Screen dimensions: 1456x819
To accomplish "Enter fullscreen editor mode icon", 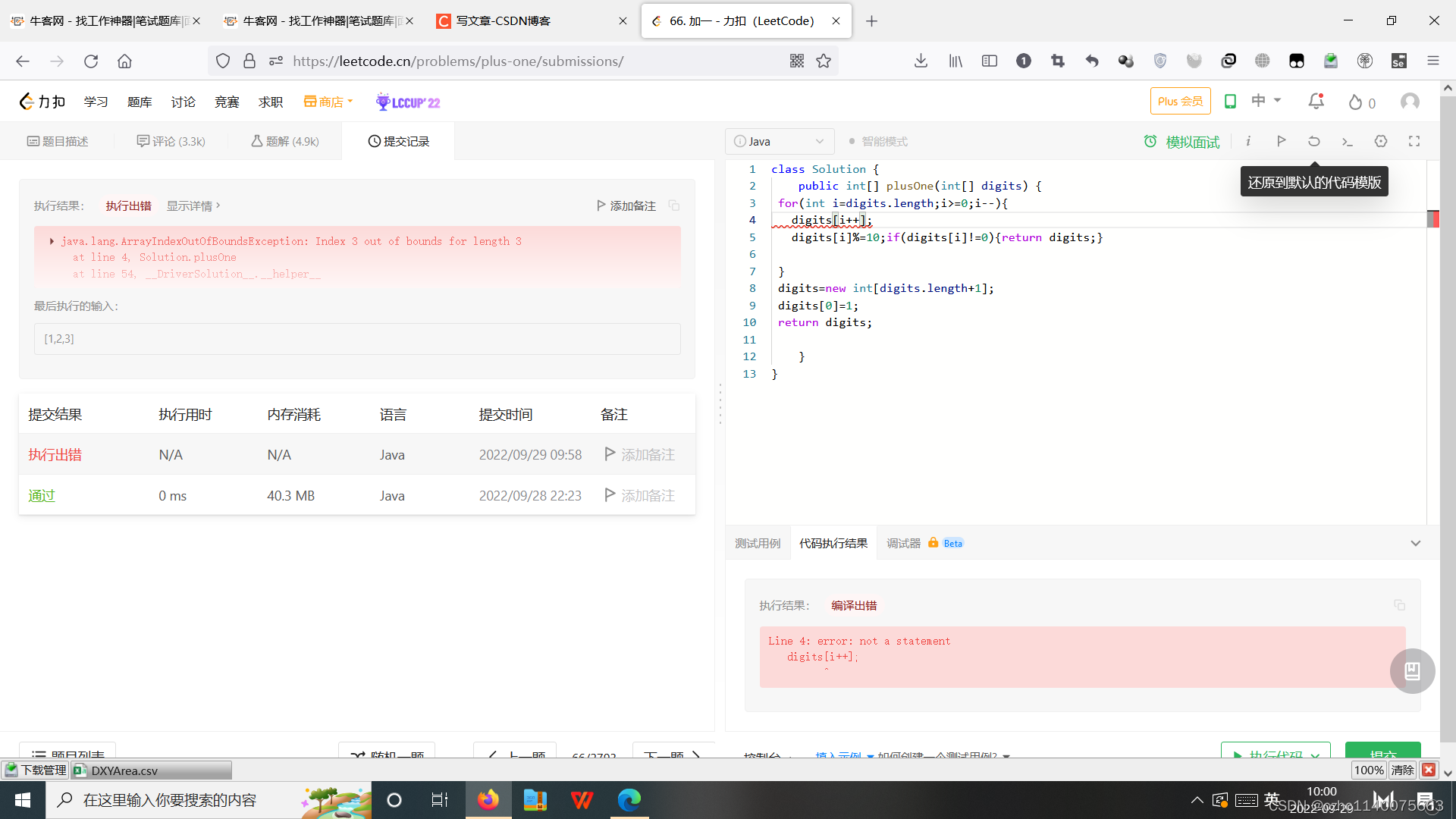I will (x=1414, y=141).
